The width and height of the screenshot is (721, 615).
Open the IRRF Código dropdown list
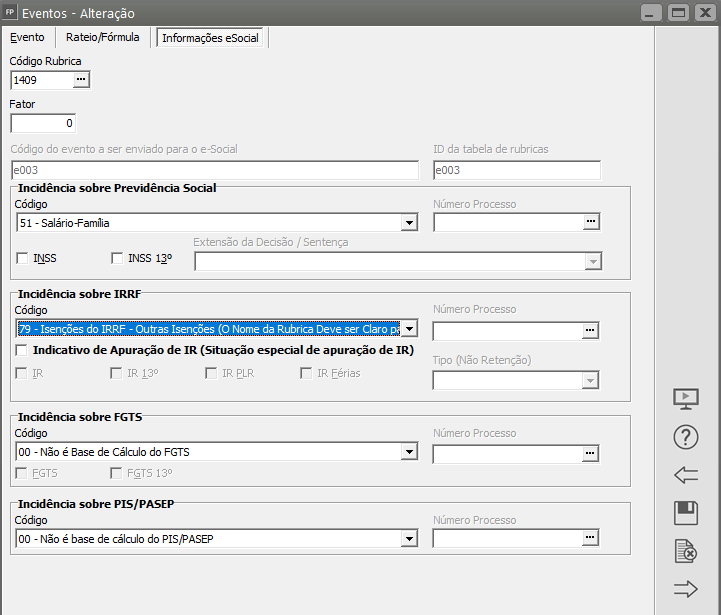pyautogui.click(x=408, y=329)
